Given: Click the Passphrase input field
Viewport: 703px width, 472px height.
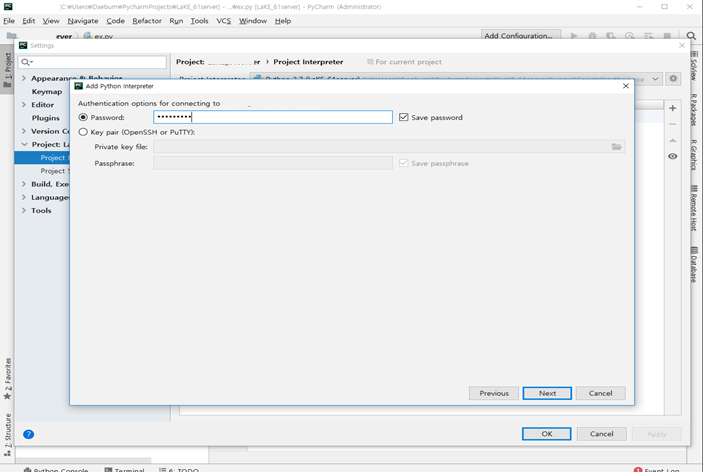Looking at the screenshot, I should coord(273,163).
